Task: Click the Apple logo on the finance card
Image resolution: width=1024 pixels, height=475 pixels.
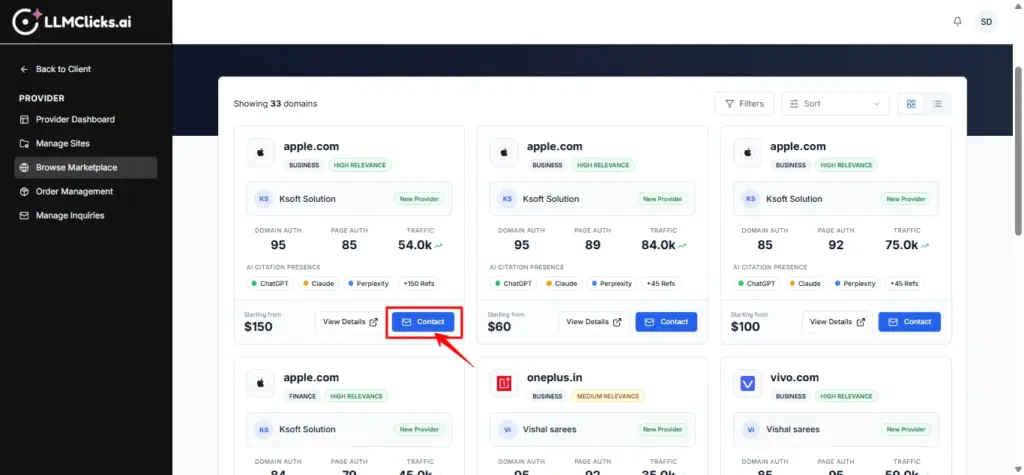Action: (x=261, y=384)
